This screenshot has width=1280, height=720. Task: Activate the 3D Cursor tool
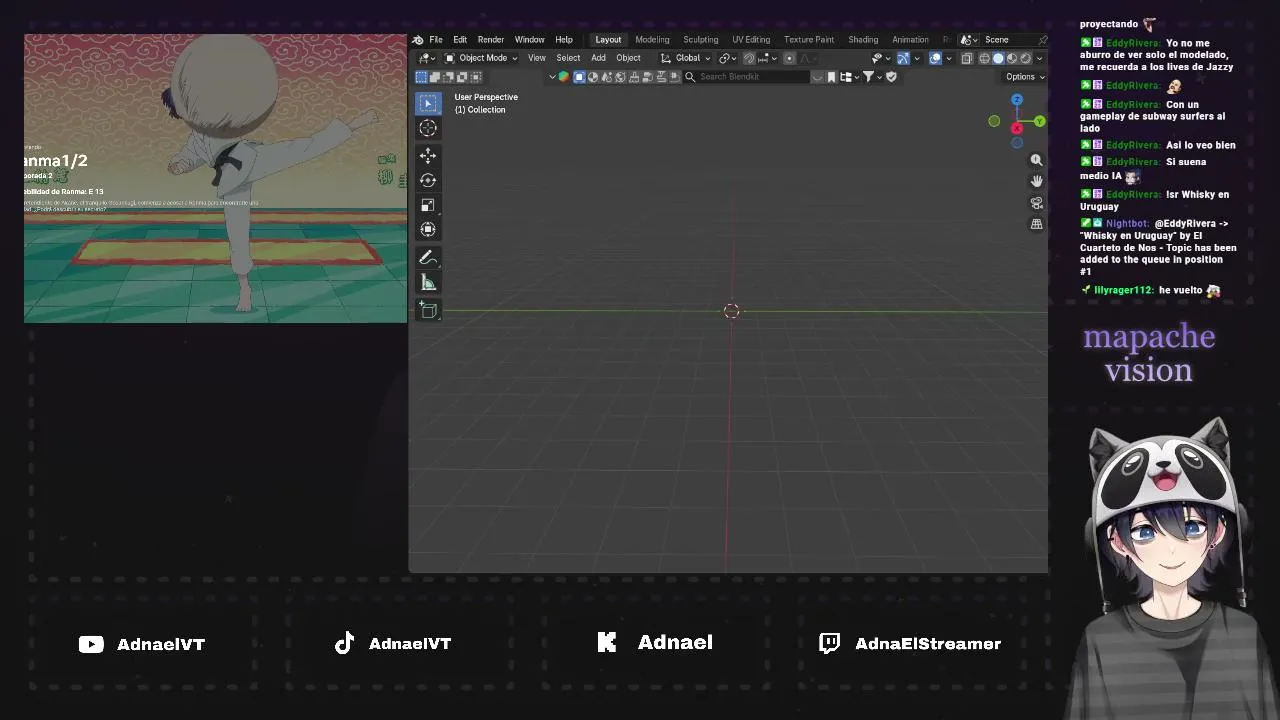click(x=428, y=128)
